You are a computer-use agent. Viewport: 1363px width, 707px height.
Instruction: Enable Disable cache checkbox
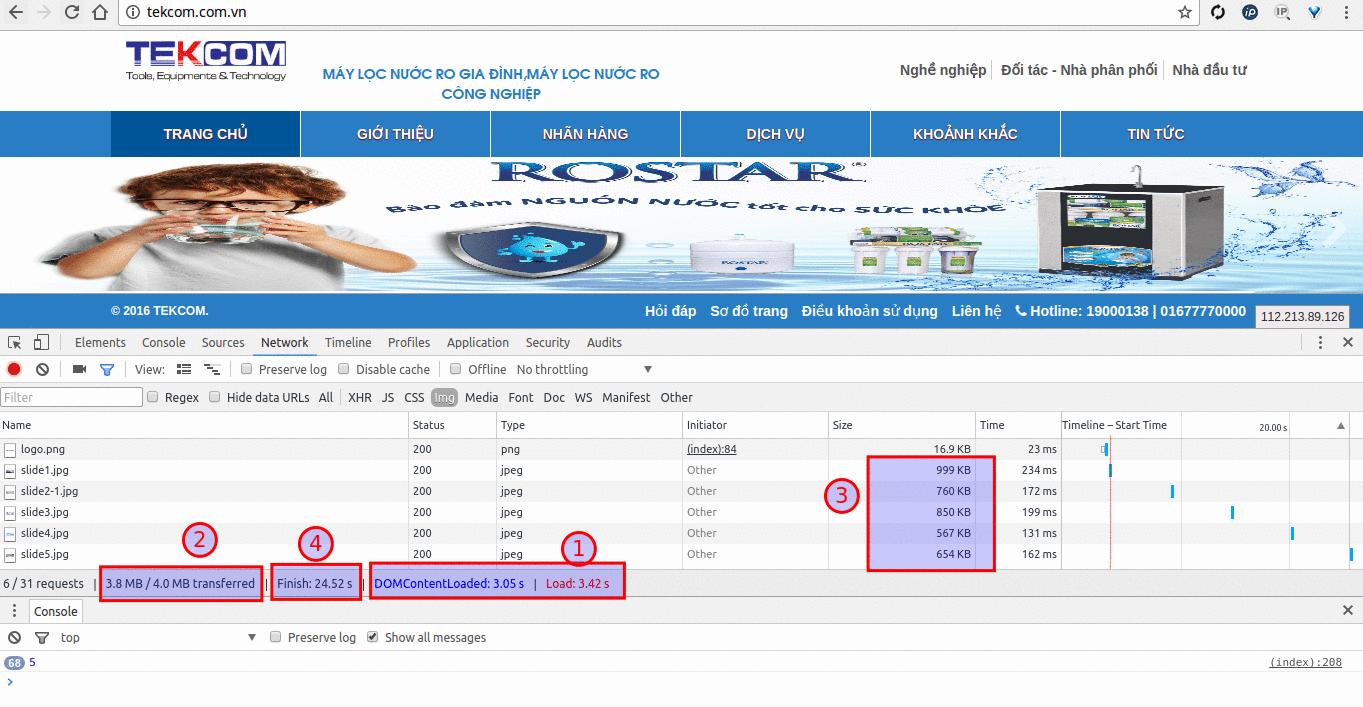coord(344,369)
